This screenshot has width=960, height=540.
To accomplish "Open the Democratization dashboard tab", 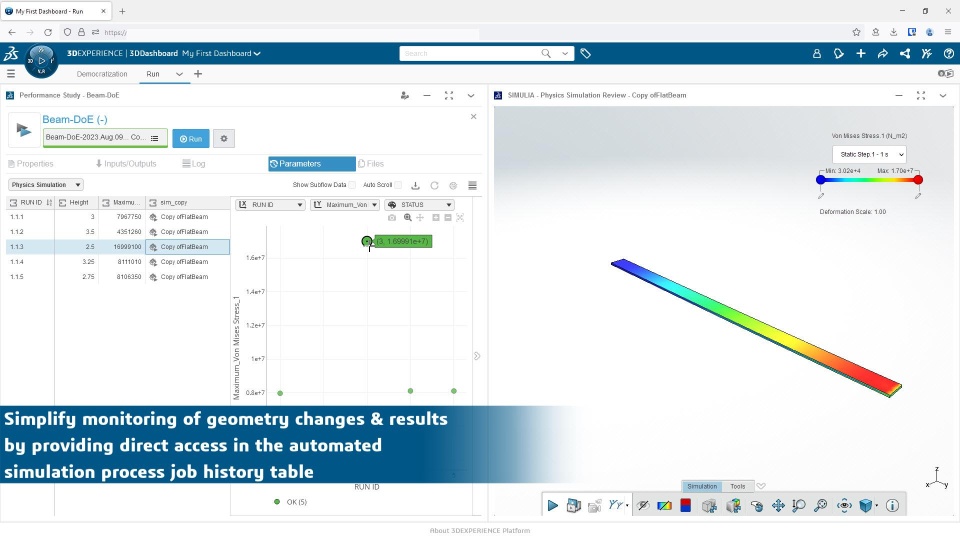I will [x=102, y=74].
